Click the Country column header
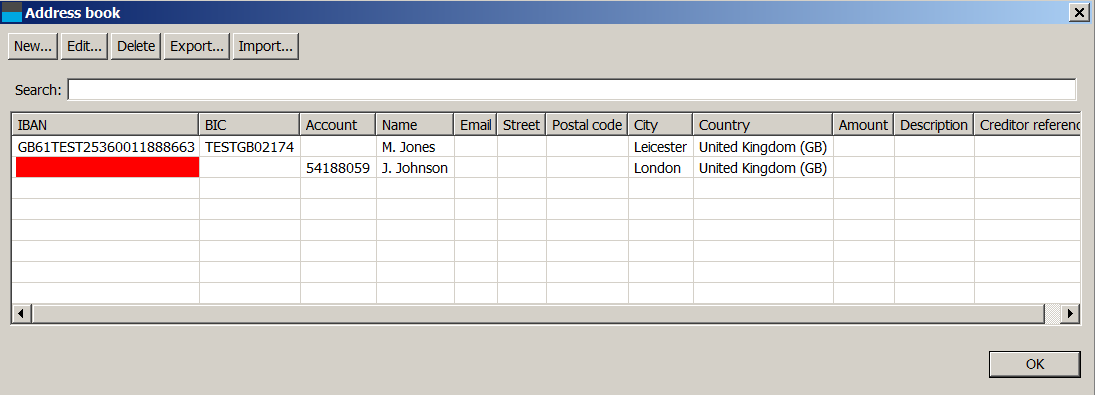 click(x=763, y=125)
